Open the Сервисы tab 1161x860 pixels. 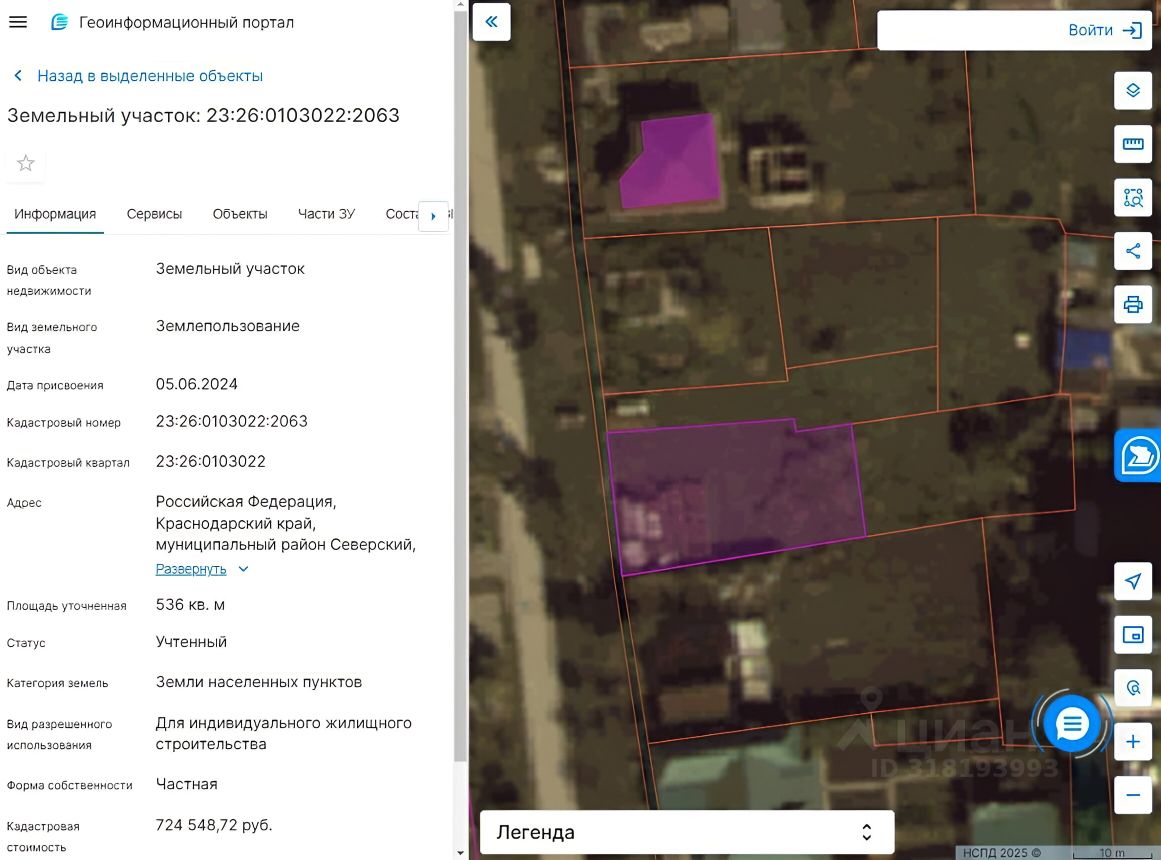coord(154,214)
